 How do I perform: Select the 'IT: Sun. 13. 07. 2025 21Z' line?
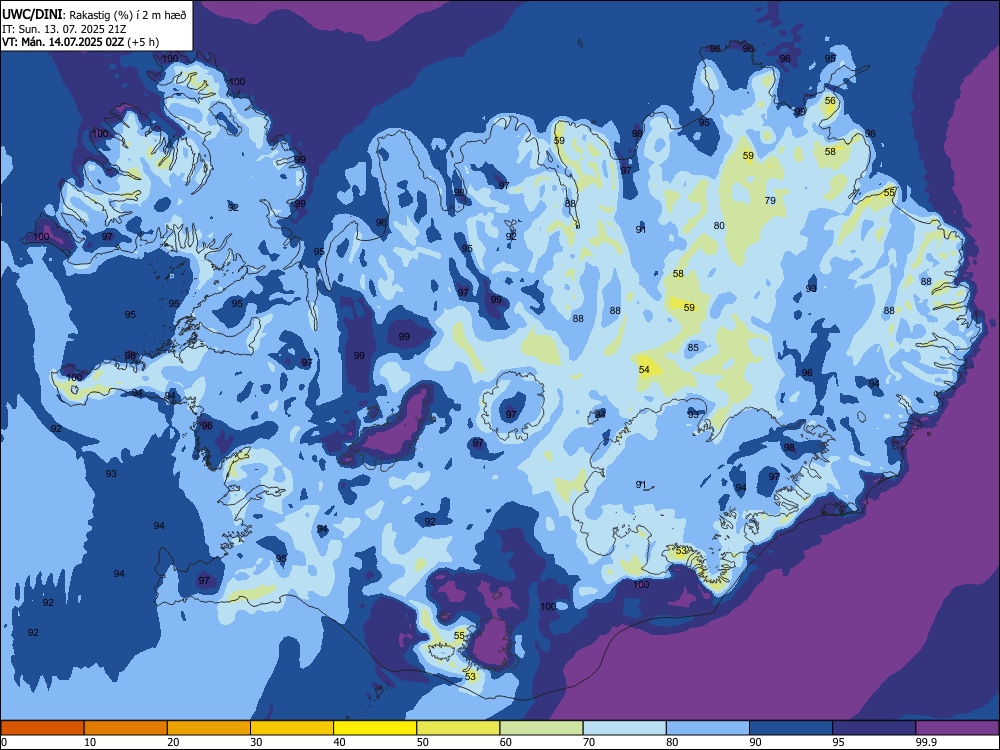(x=64, y=29)
